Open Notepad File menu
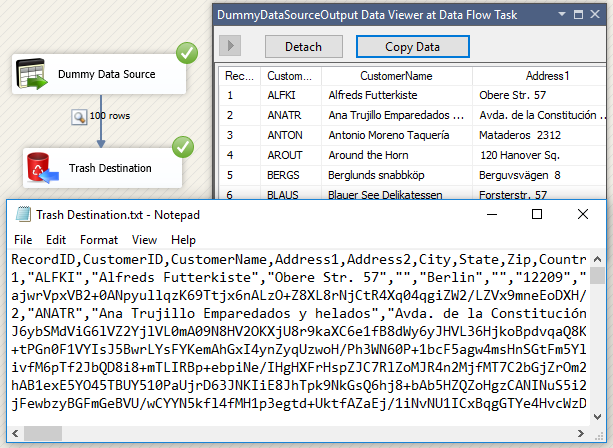Screen dimensions: 613x448 pyautogui.click(x=23, y=240)
